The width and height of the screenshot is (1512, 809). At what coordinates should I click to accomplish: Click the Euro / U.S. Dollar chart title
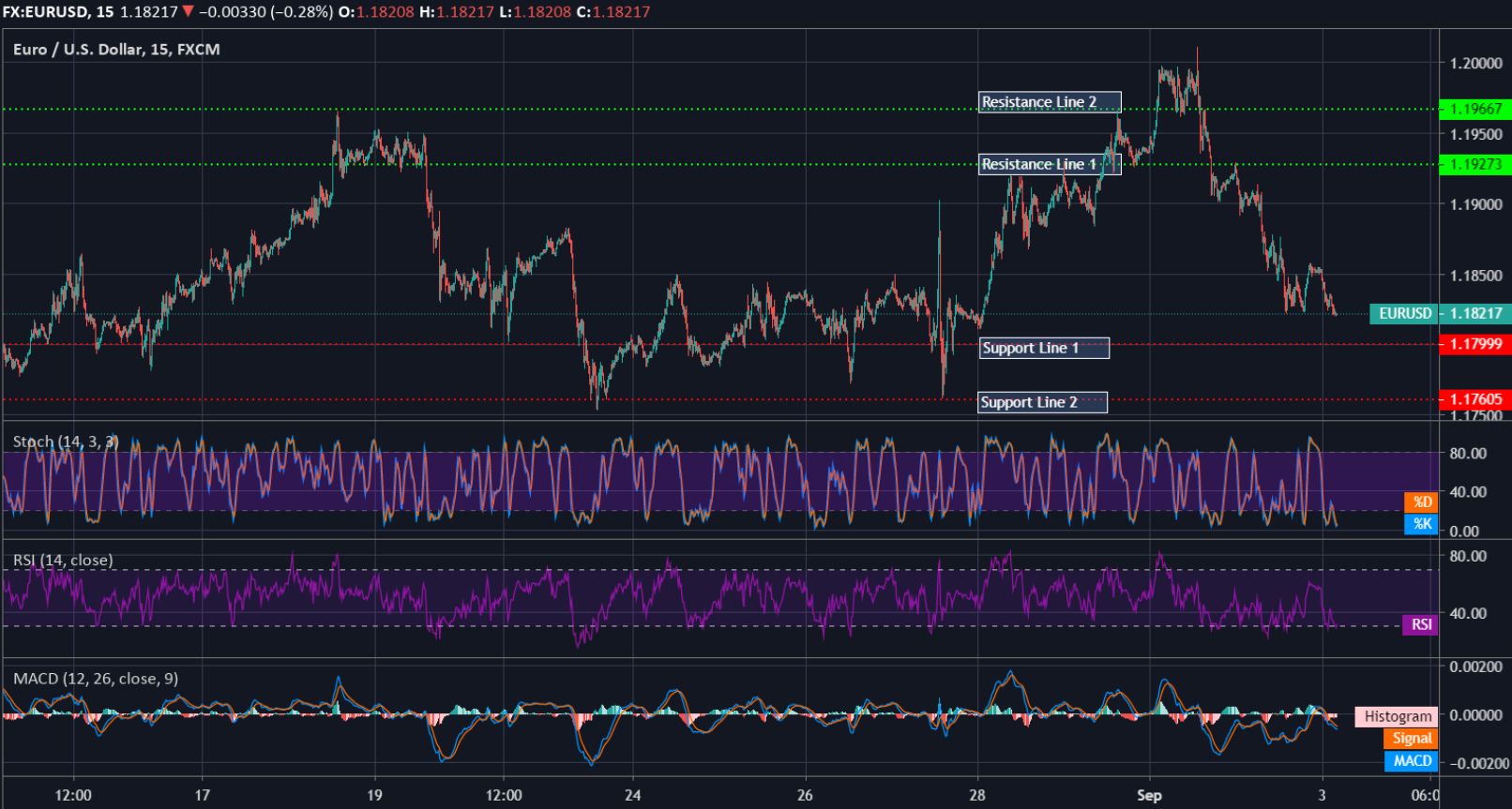tap(116, 50)
